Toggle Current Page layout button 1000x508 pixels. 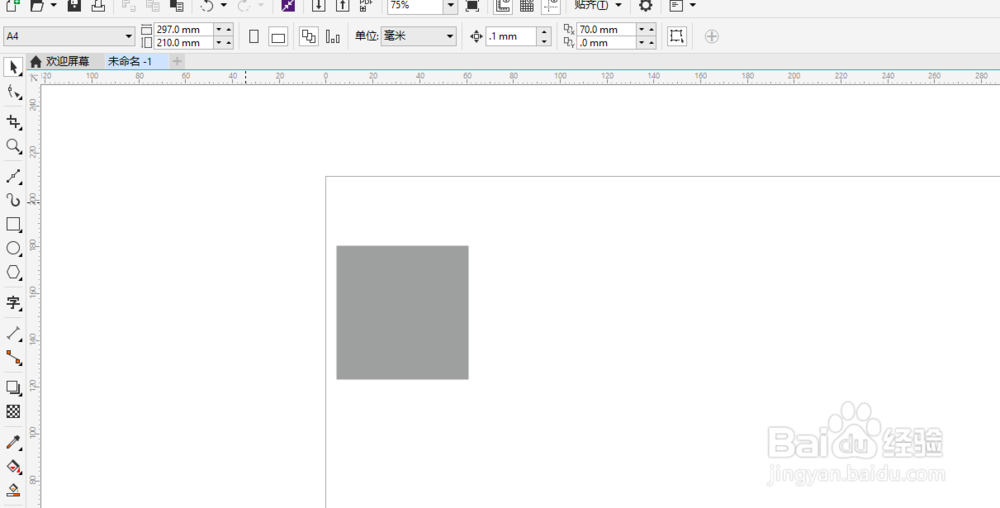[332, 36]
